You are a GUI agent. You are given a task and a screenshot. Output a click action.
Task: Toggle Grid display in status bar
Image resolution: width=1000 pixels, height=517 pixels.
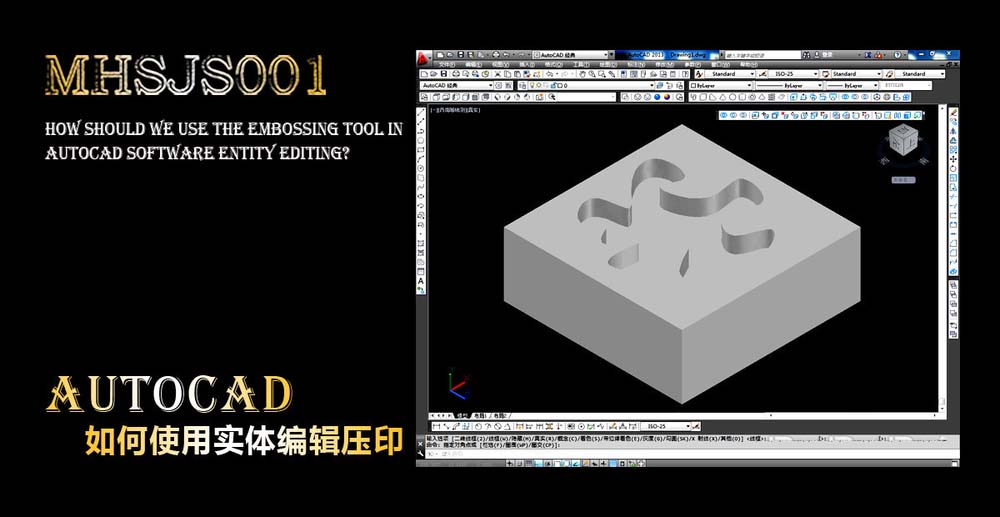(529, 463)
